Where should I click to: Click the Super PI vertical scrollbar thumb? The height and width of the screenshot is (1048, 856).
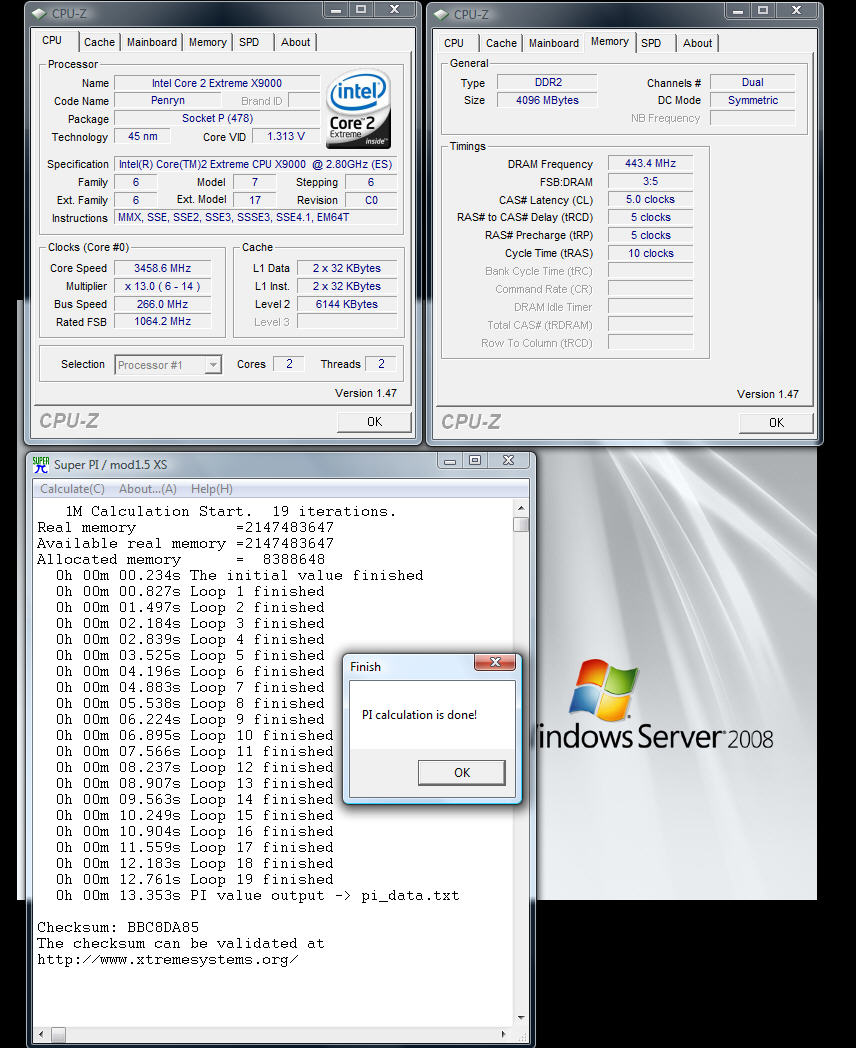click(521, 525)
